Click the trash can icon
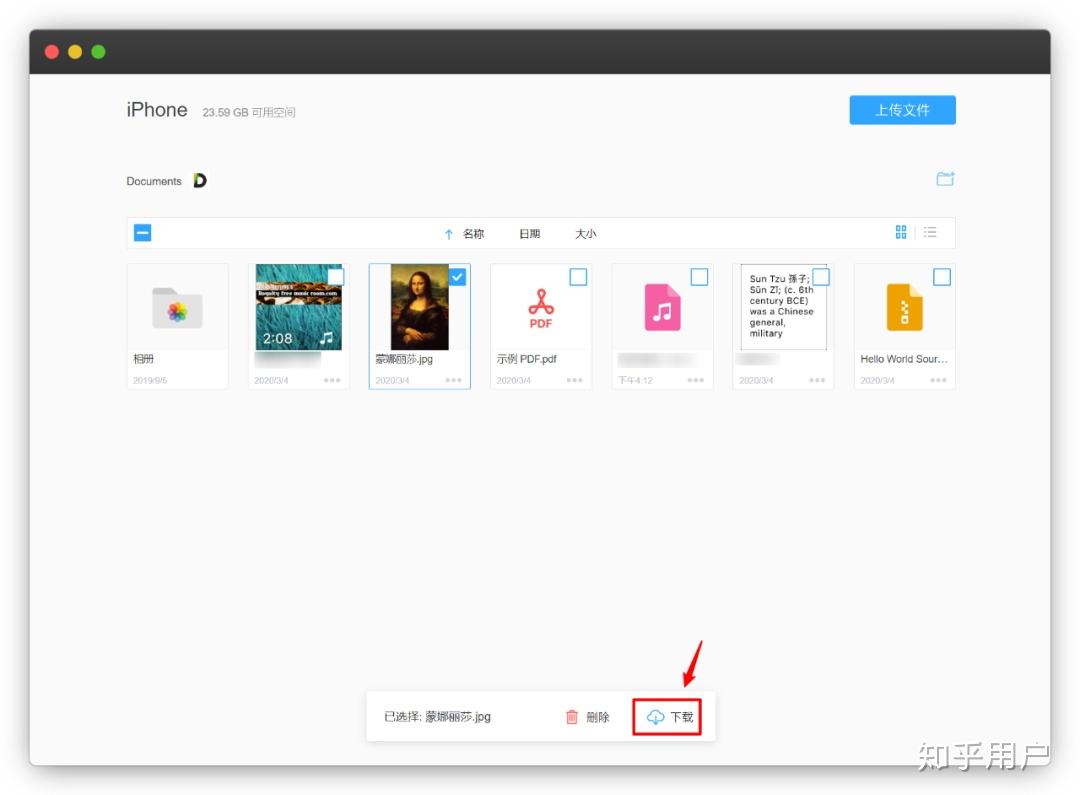 point(572,717)
